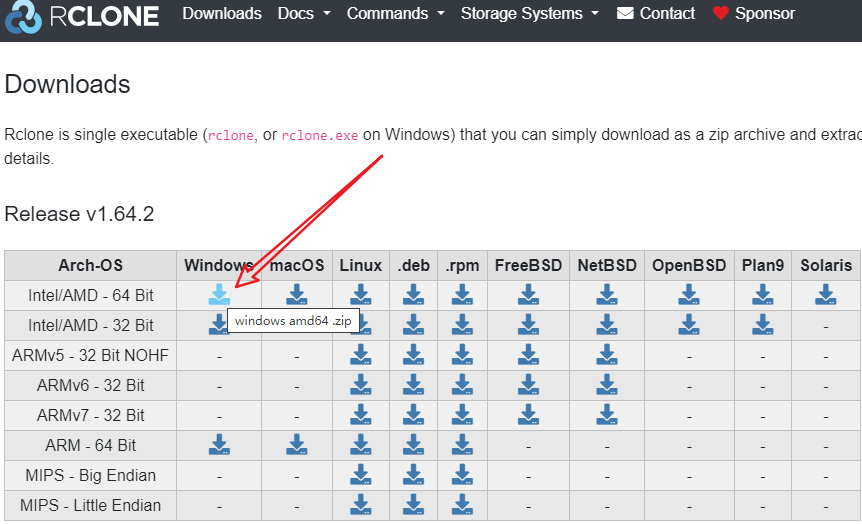
Task: Click the 'Downloads' page heading
Action: point(67,84)
